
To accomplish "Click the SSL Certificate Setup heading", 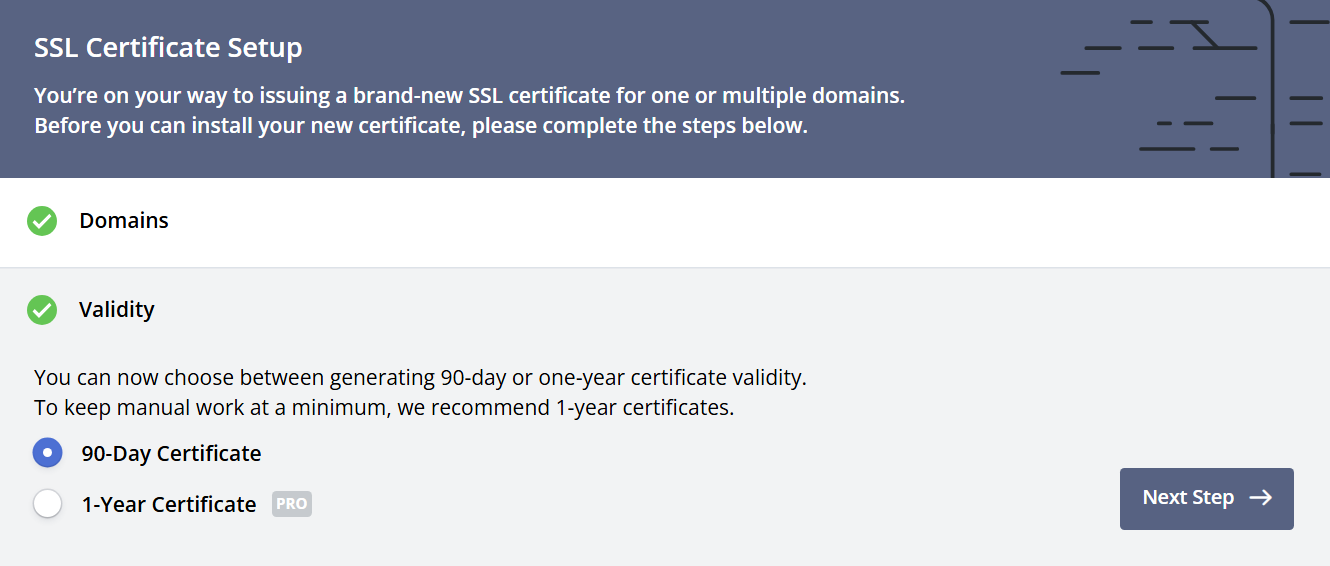I will 168,47.
